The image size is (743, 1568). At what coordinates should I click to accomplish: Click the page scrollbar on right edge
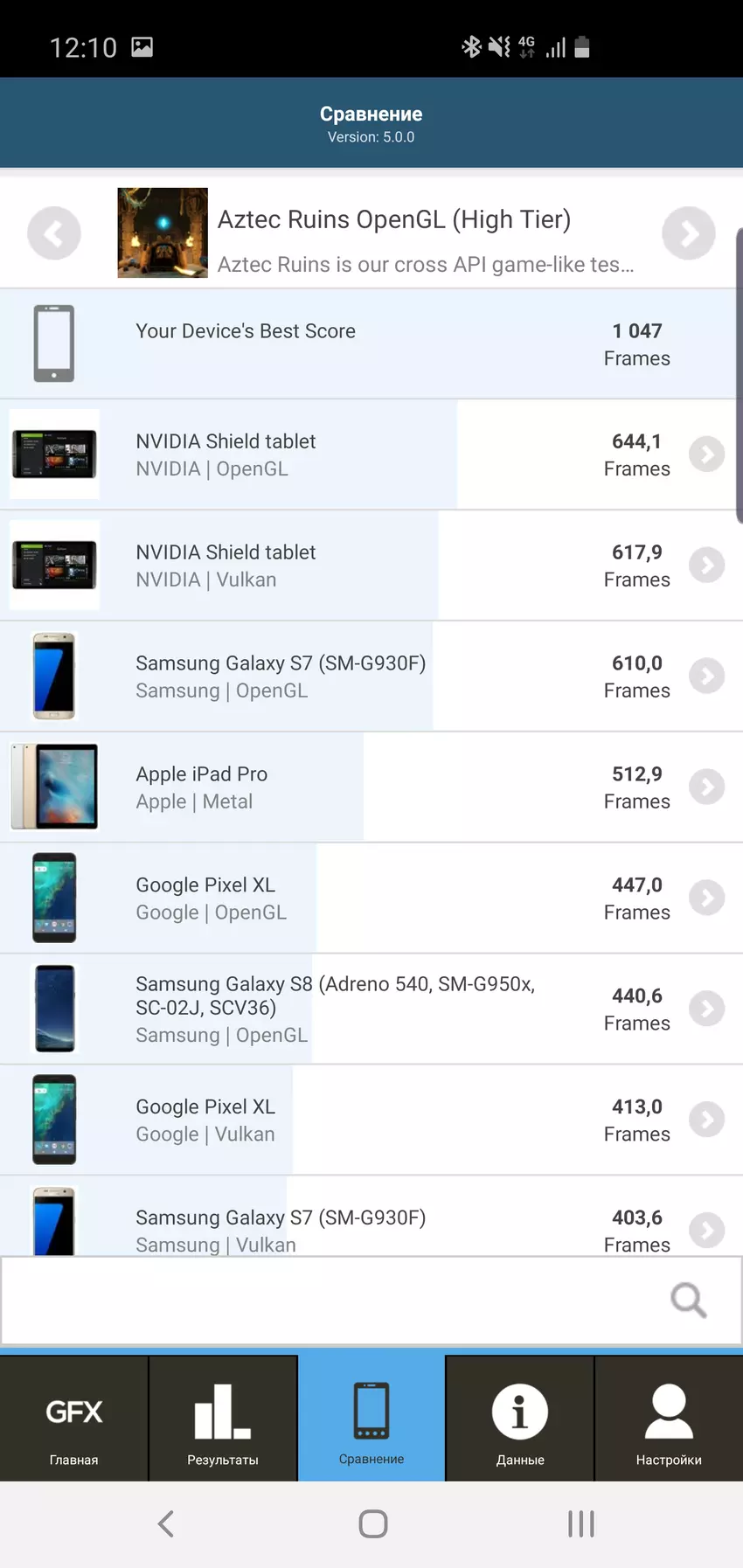point(739,376)
